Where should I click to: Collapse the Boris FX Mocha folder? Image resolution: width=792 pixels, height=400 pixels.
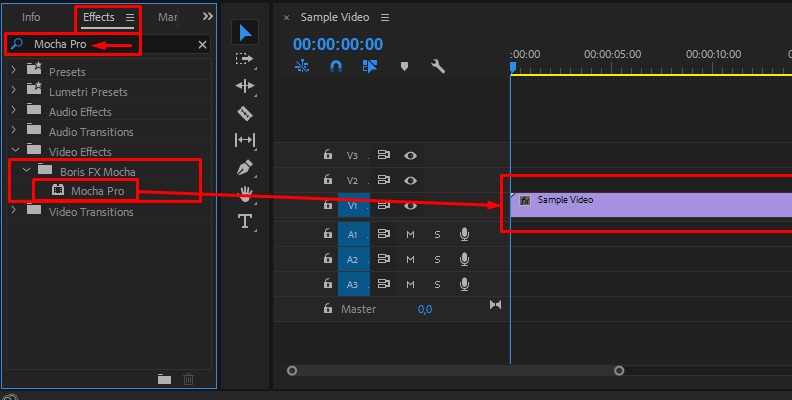pyautogui.click(x=26, y=170)
